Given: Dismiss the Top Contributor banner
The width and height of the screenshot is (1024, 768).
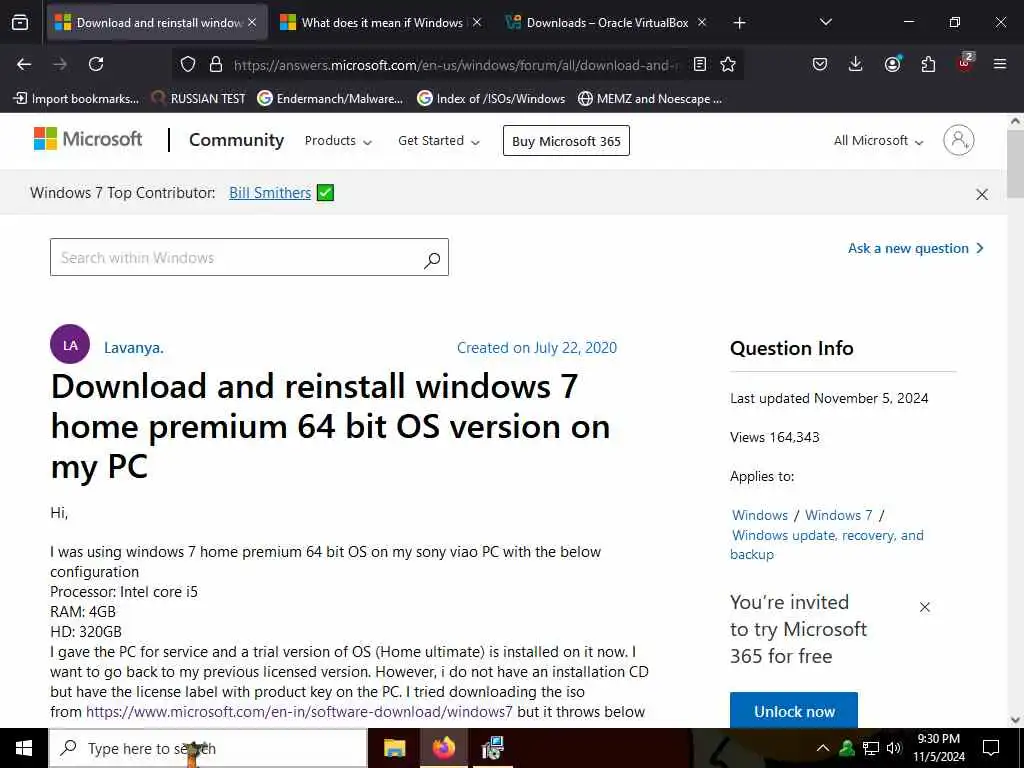Looking at the screenshot, I should coord(982,195).
